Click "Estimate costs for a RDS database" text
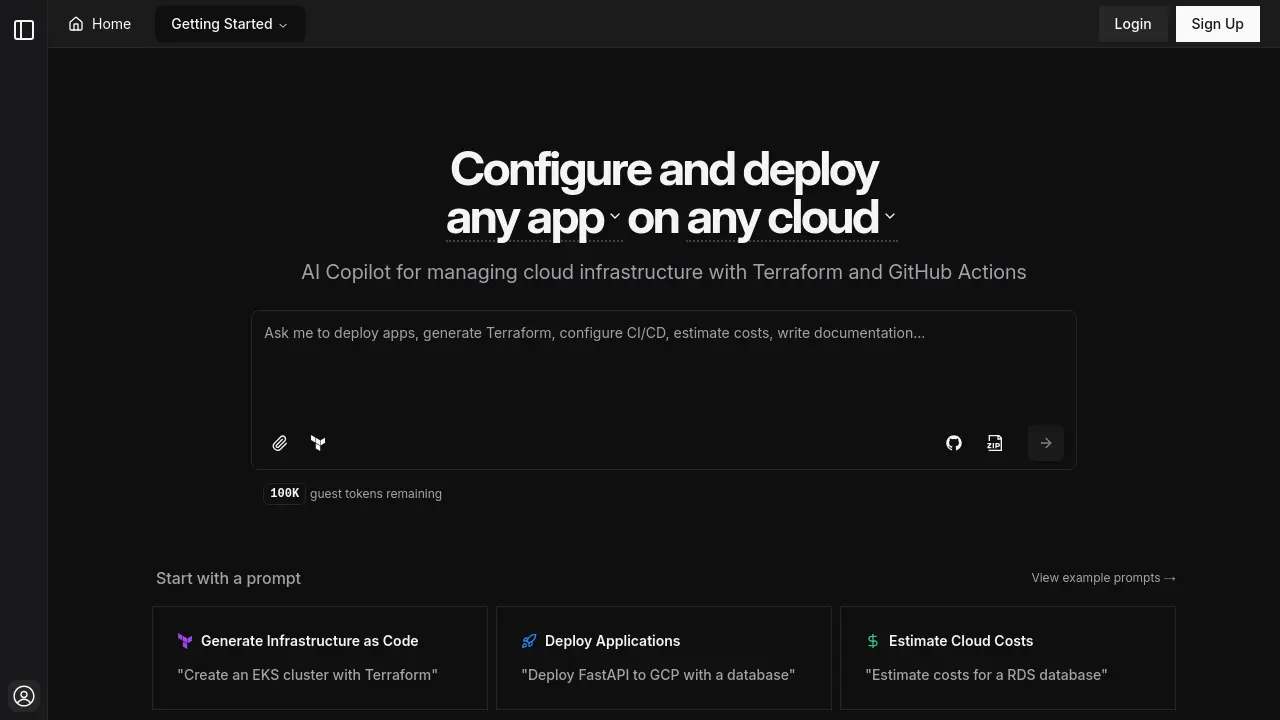 click(986, 675)
